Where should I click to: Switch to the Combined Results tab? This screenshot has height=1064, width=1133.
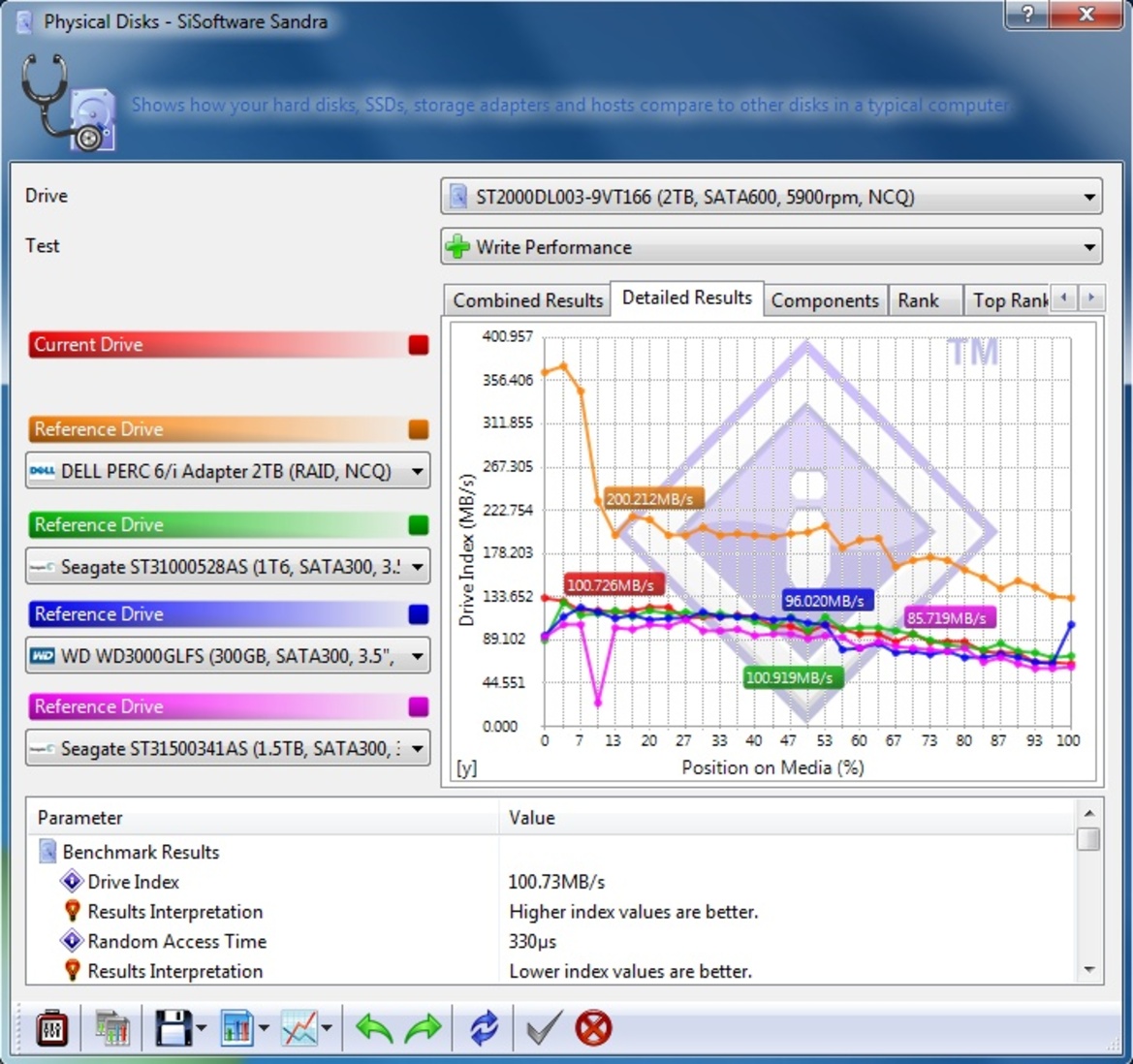(x=527, y=300)
